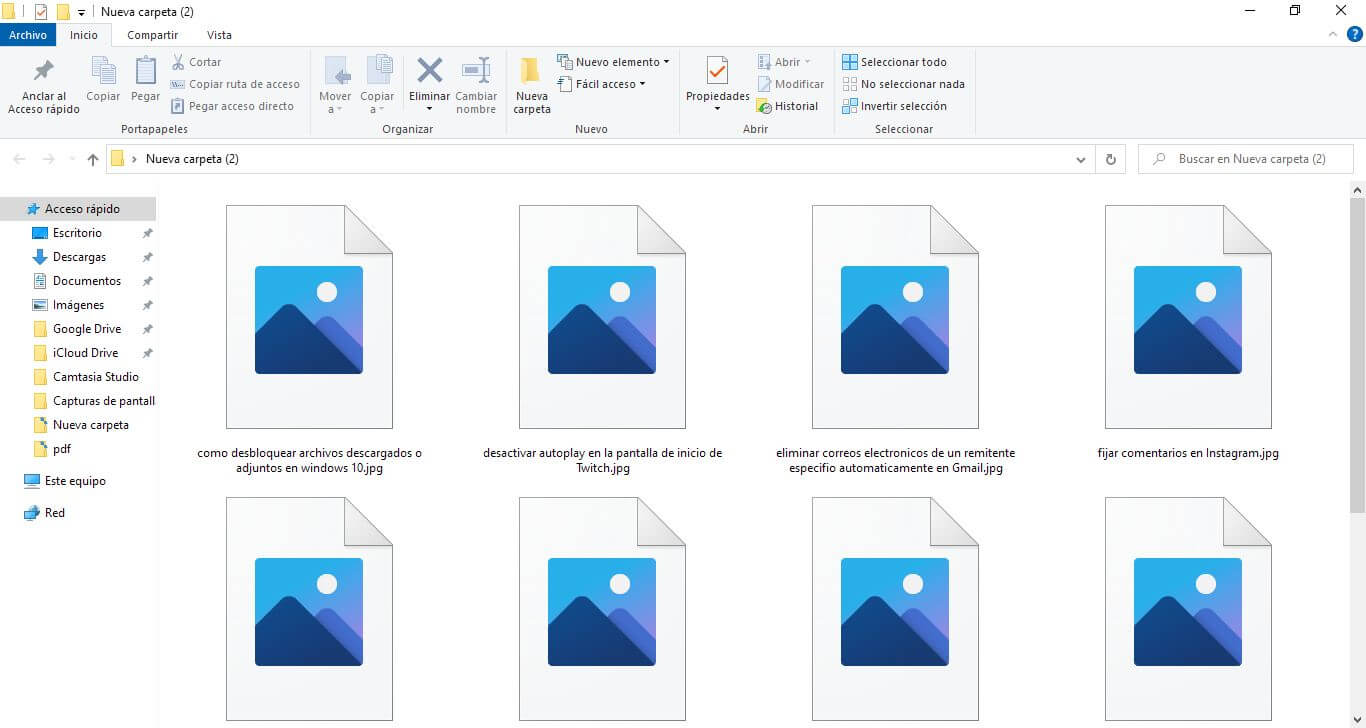Choose Copiar ruta de acceso
This screenshot has height=728, width=1366.
[x=236, y=84]
